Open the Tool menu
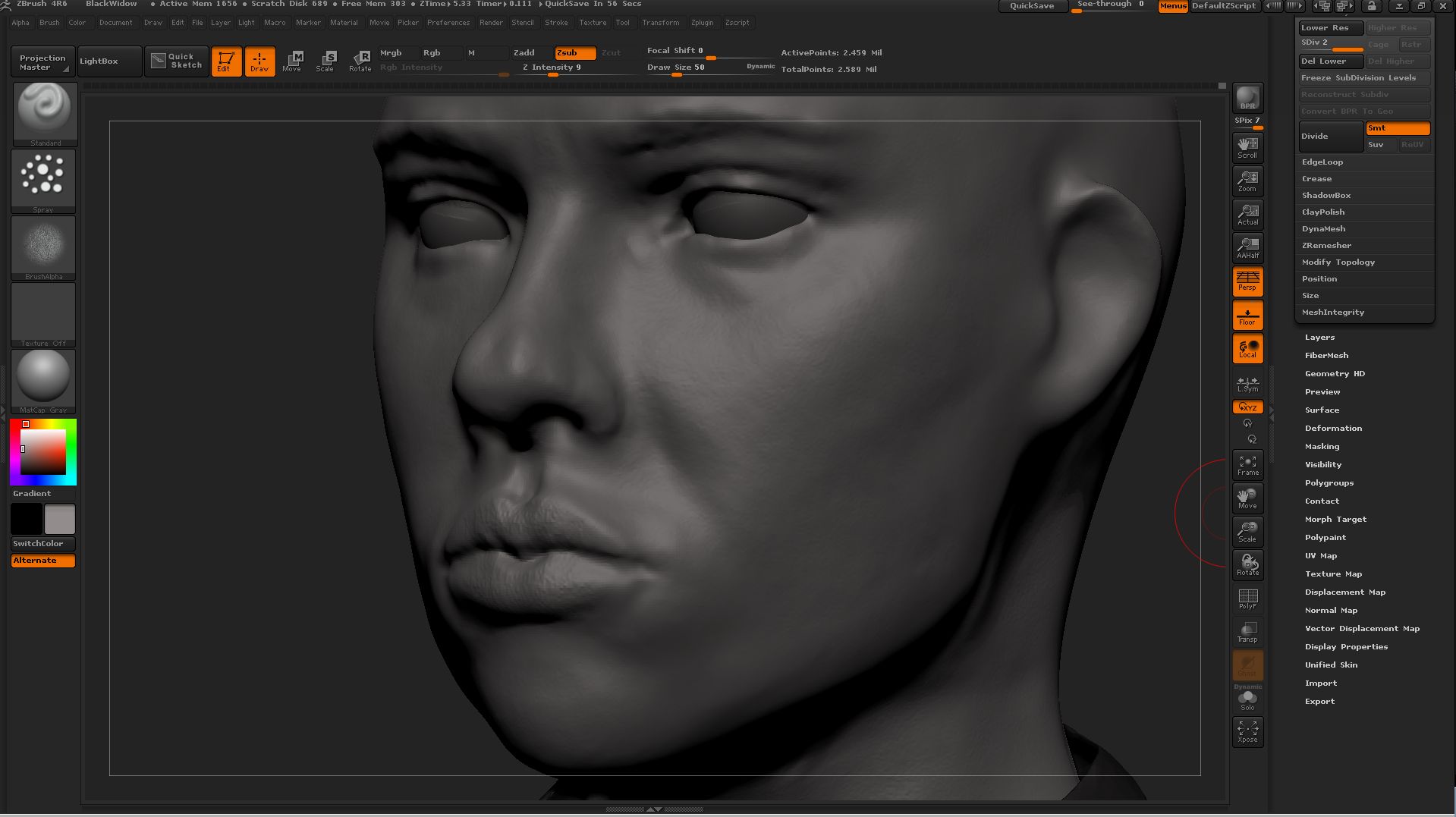 pyautogui.click(x=622, y=23)
